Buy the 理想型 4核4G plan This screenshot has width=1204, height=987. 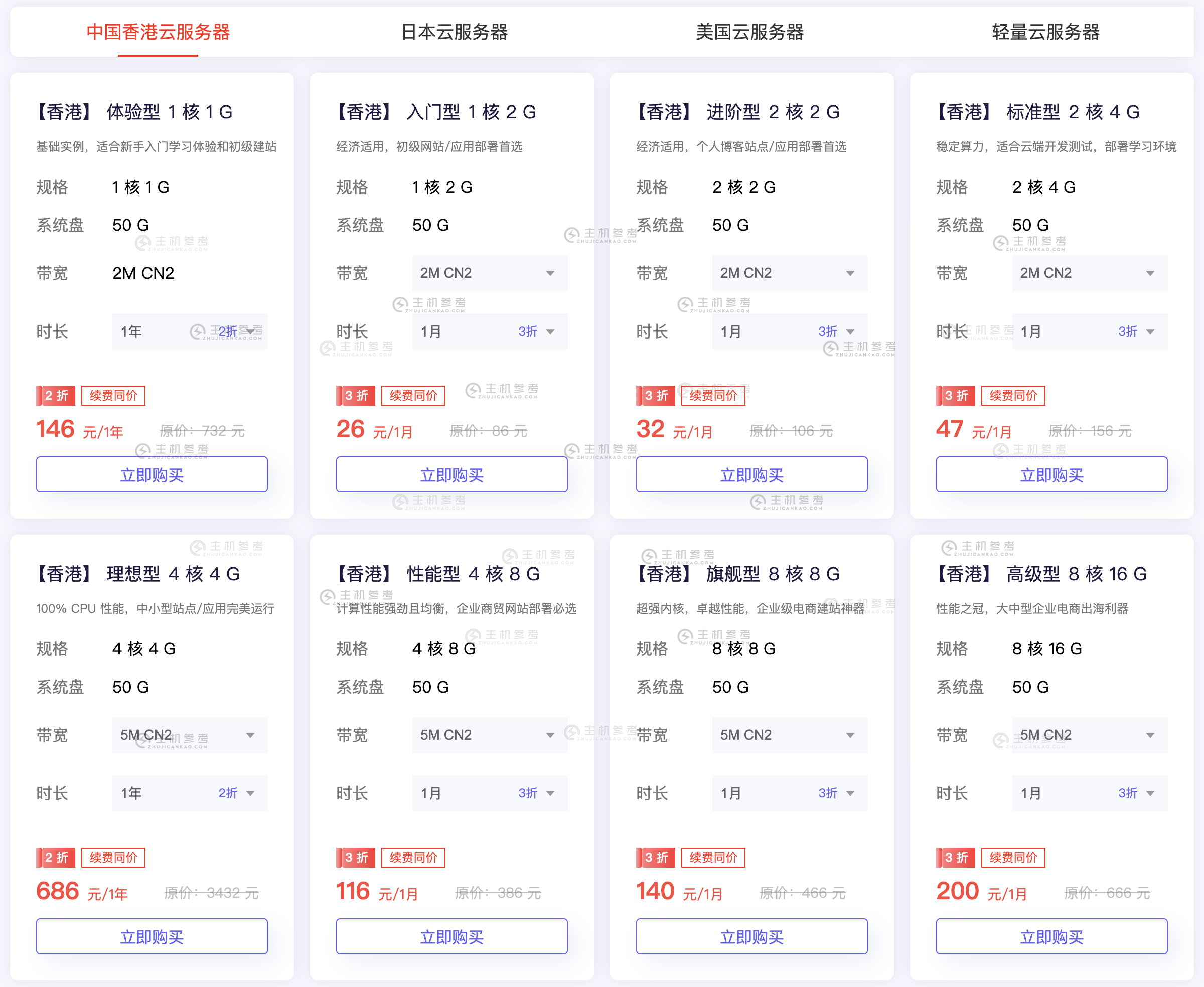[x=152, y=936]
